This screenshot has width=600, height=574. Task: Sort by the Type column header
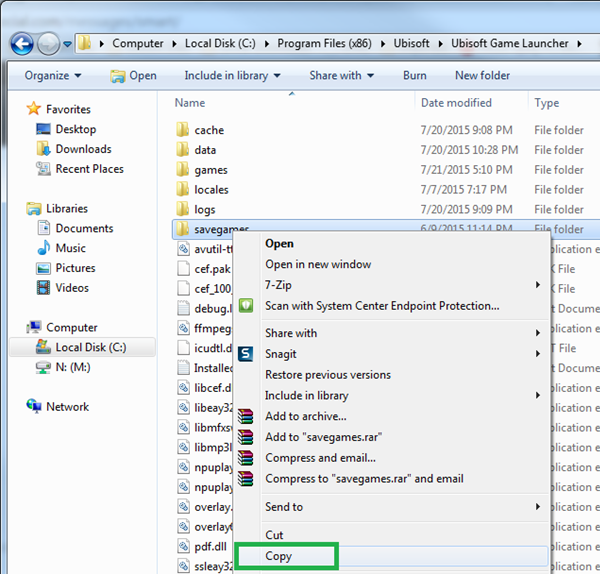[546, 103]
